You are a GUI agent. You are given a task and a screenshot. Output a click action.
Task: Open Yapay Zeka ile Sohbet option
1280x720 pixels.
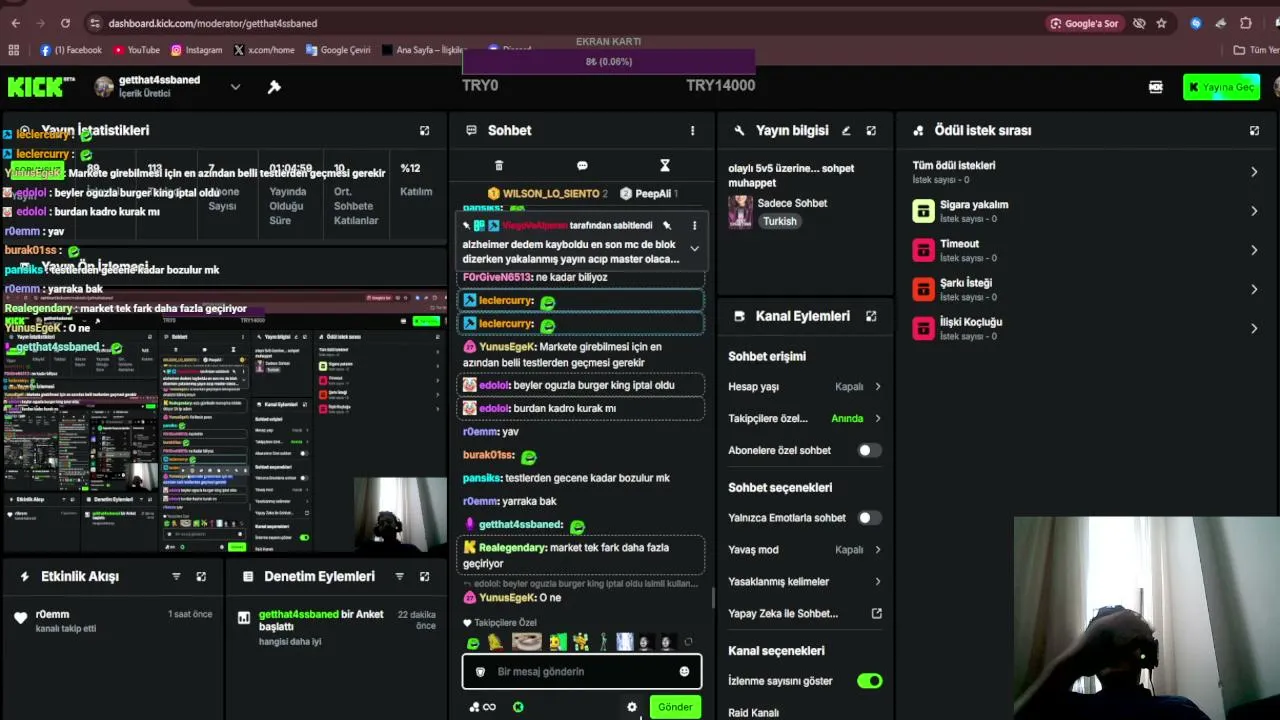click(x=783, y=613)
